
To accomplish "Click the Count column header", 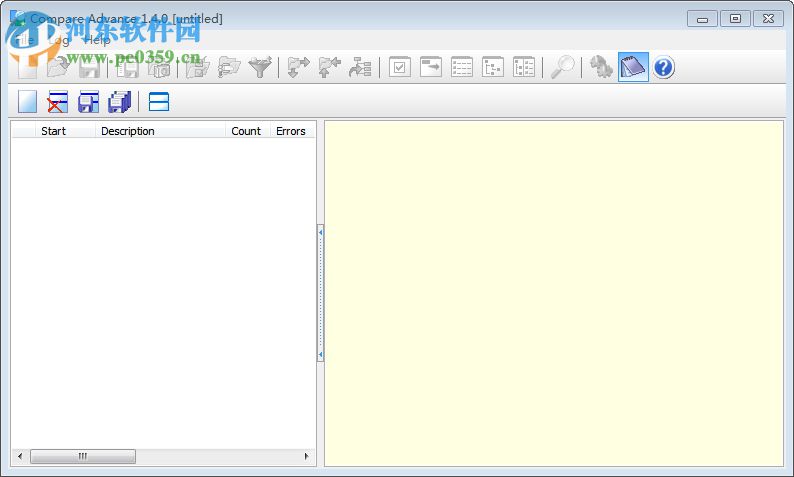I will click(246, 131).
